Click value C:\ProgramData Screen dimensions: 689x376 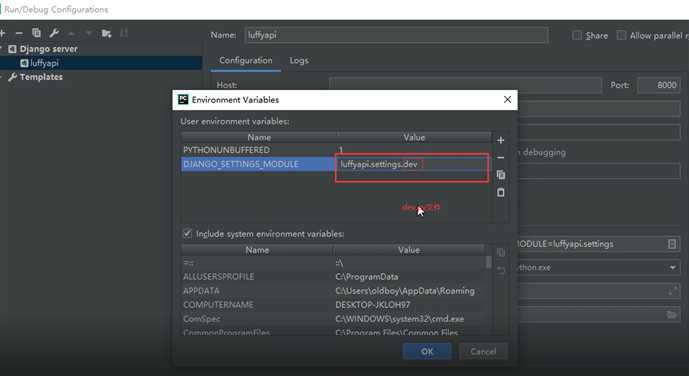coord(367,277)
